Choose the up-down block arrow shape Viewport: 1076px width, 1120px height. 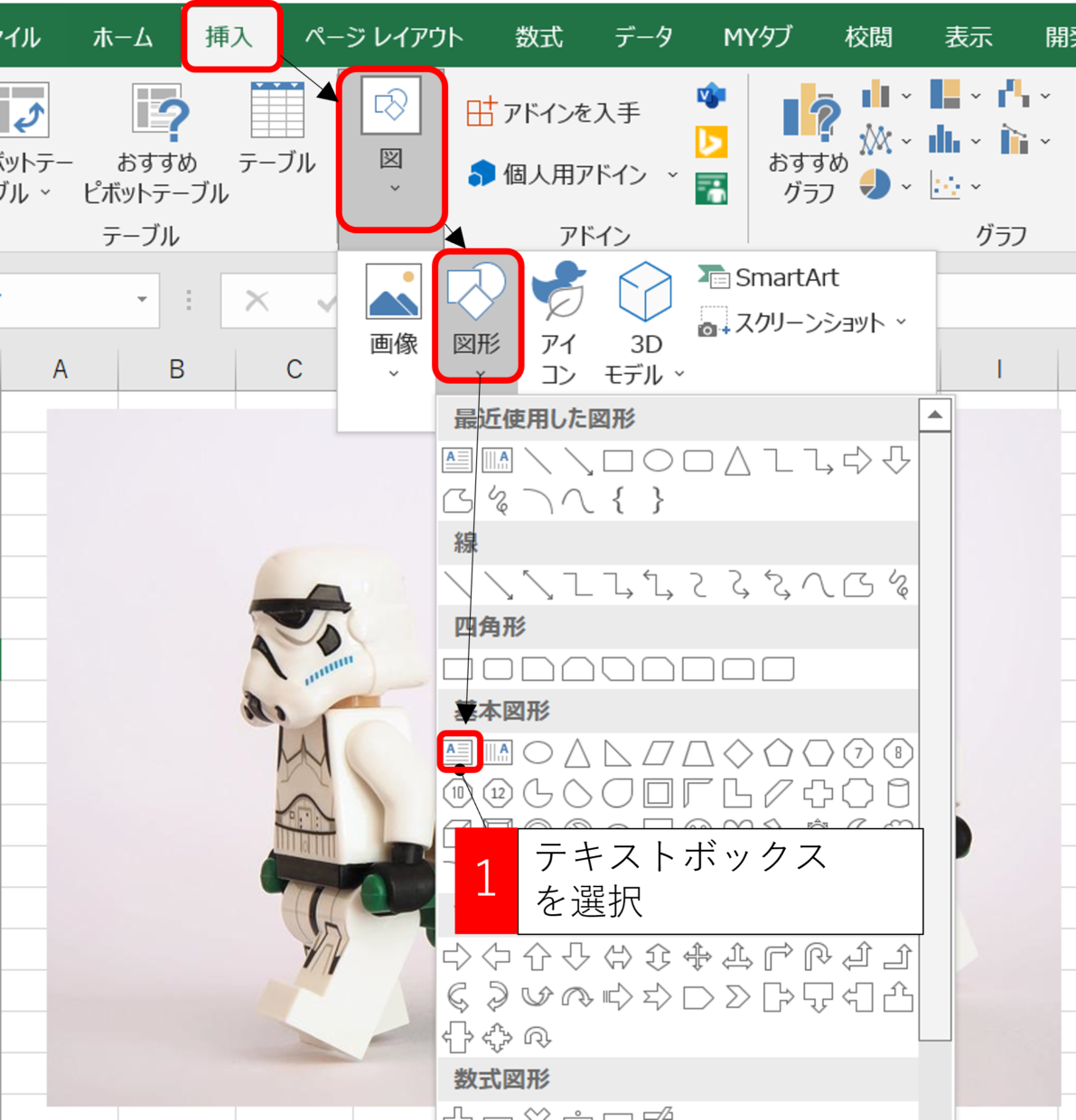pyautogui.click(x=658, y=956)
